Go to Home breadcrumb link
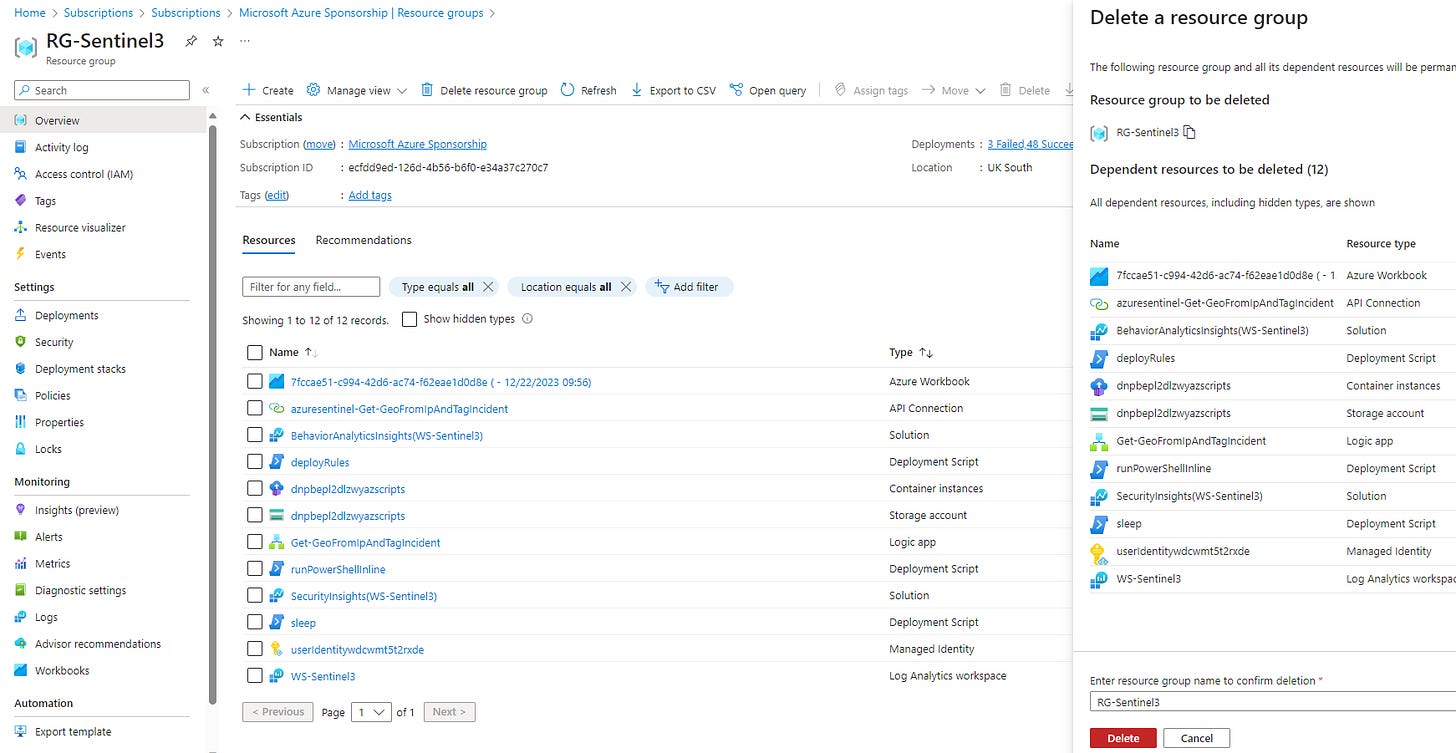Screen dimensions: 1456x753 pos(30,13)
